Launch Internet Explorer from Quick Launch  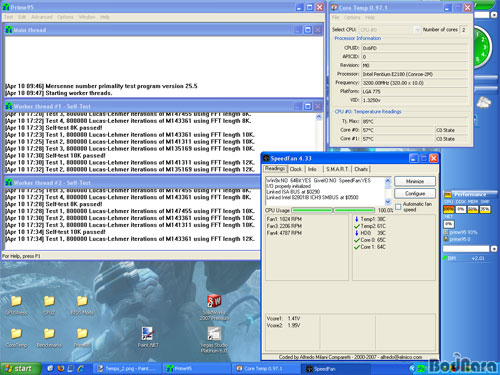pyautogui.click(x=81, y=368)
